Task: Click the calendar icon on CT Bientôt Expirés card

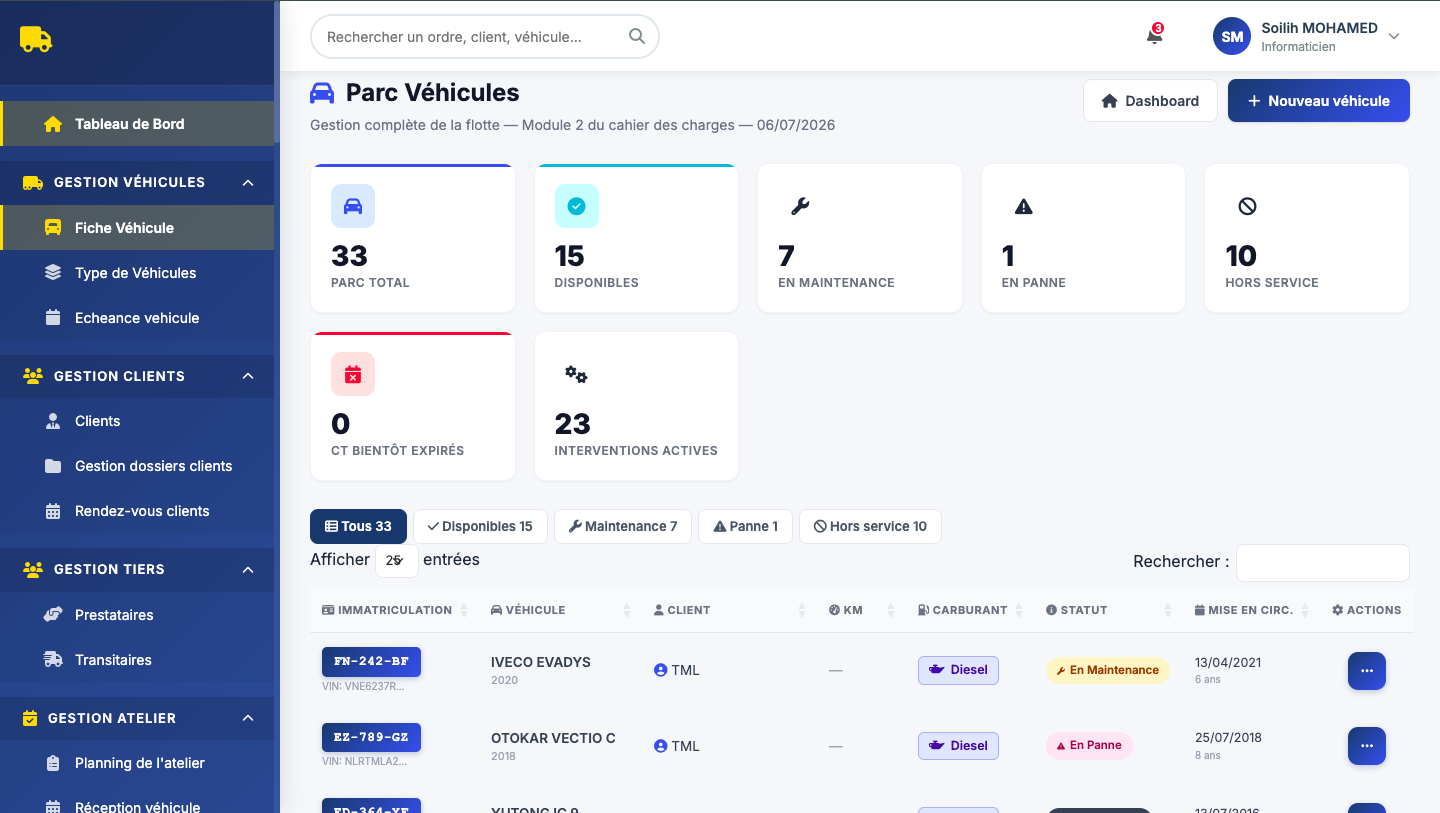Action: [353, 374]
